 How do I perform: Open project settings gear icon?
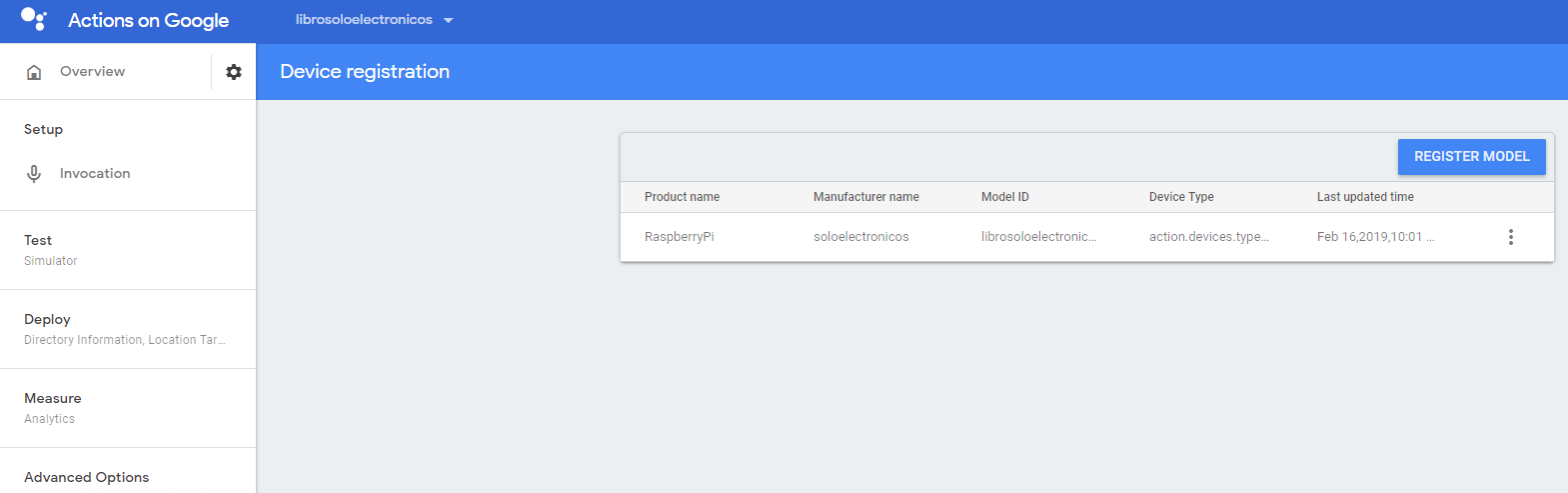coord(234,72)
